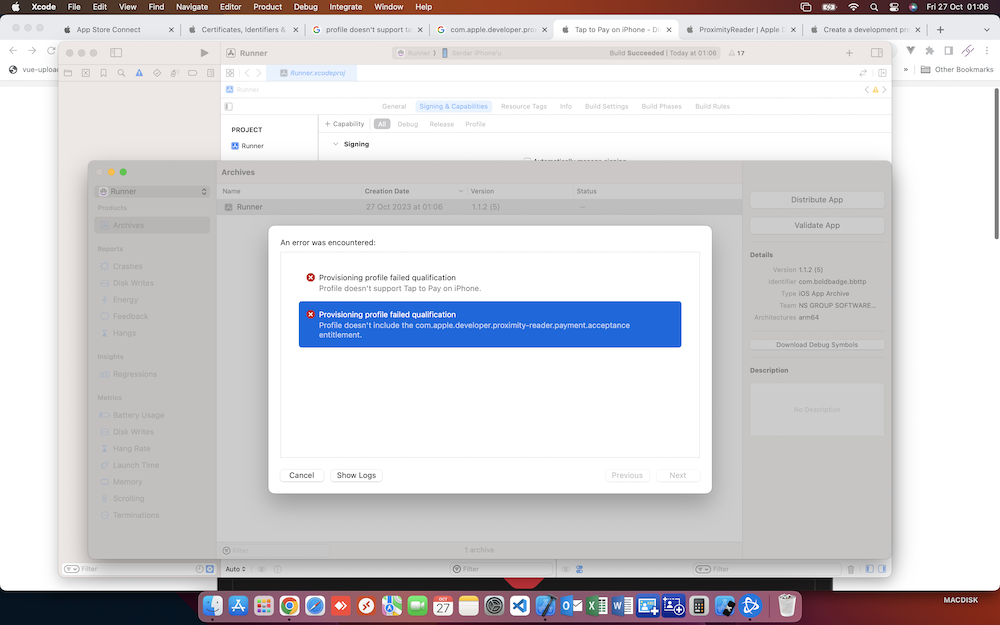Open the Debug menu in menu bar
1000x625 pixels.
(305, 7)
